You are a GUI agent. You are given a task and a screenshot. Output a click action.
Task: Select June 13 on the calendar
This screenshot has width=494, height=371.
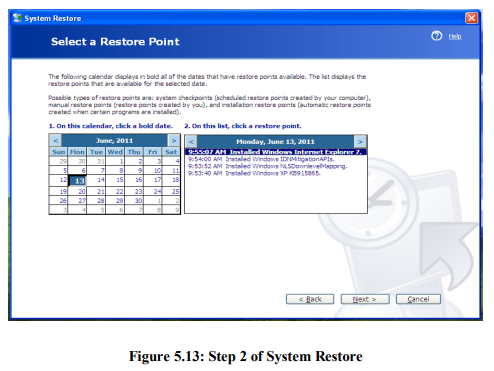coord(77,180)
